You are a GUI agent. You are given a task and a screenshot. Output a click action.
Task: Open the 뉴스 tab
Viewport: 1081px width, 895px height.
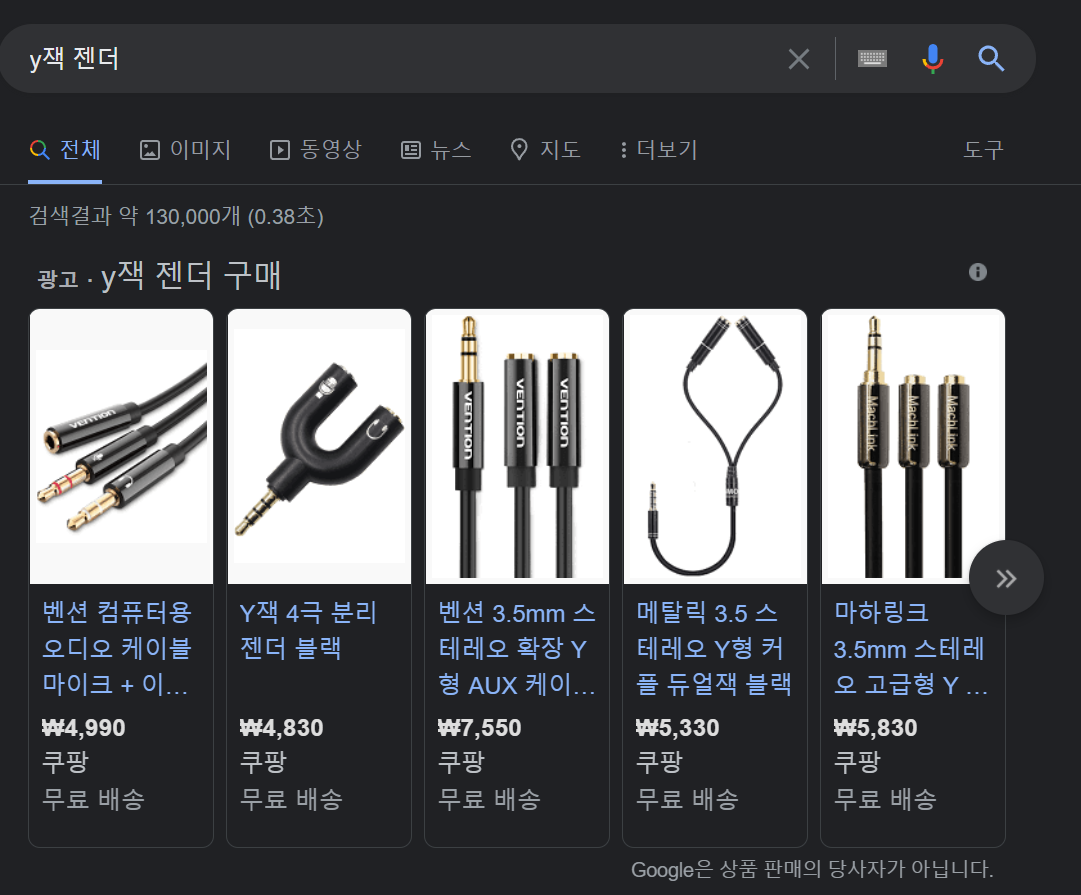[436, 150]
